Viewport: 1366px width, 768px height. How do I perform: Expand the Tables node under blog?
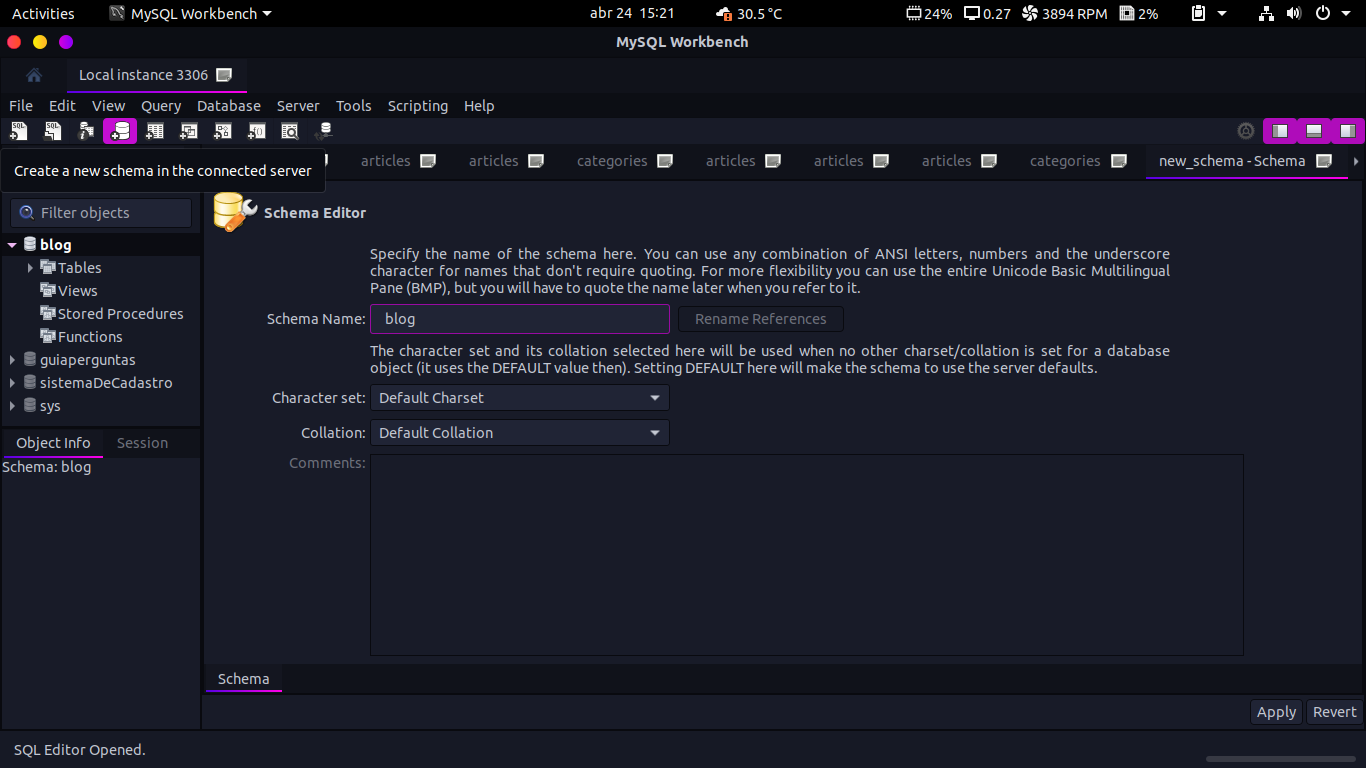pyautogui.click(x=30, y=268)
